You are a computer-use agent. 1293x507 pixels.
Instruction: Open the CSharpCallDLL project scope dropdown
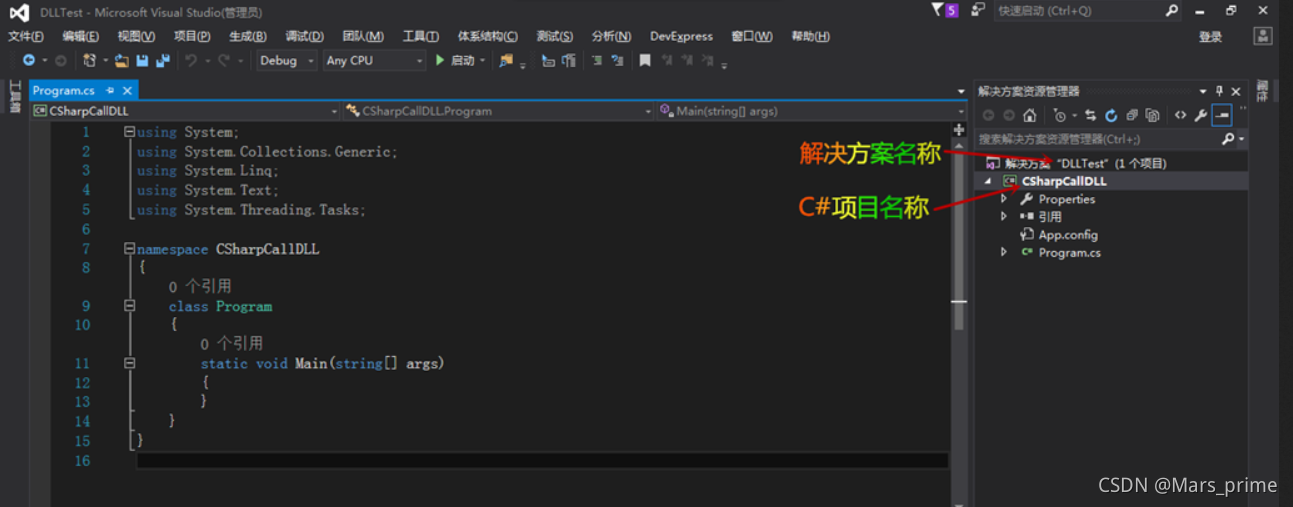tap(185, 111)
